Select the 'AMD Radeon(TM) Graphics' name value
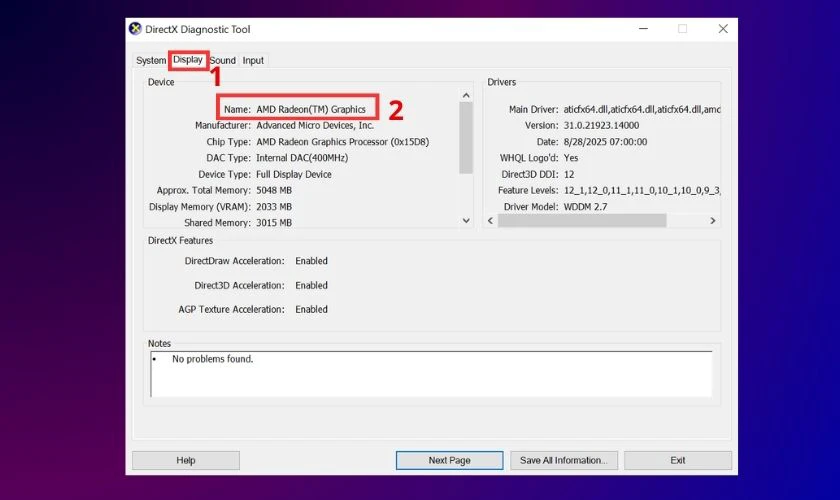 coord(311,109)
